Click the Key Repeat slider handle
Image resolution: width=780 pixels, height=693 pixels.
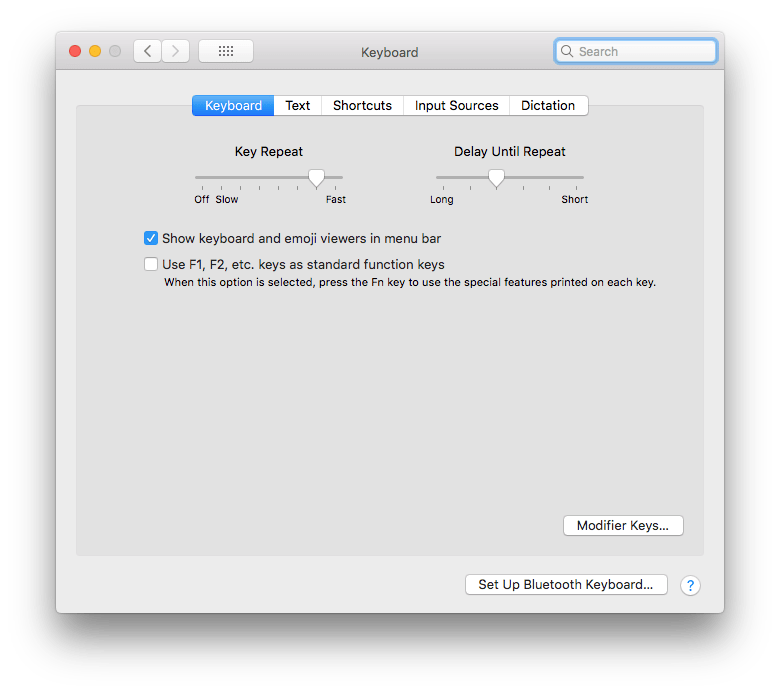[316, 178]
